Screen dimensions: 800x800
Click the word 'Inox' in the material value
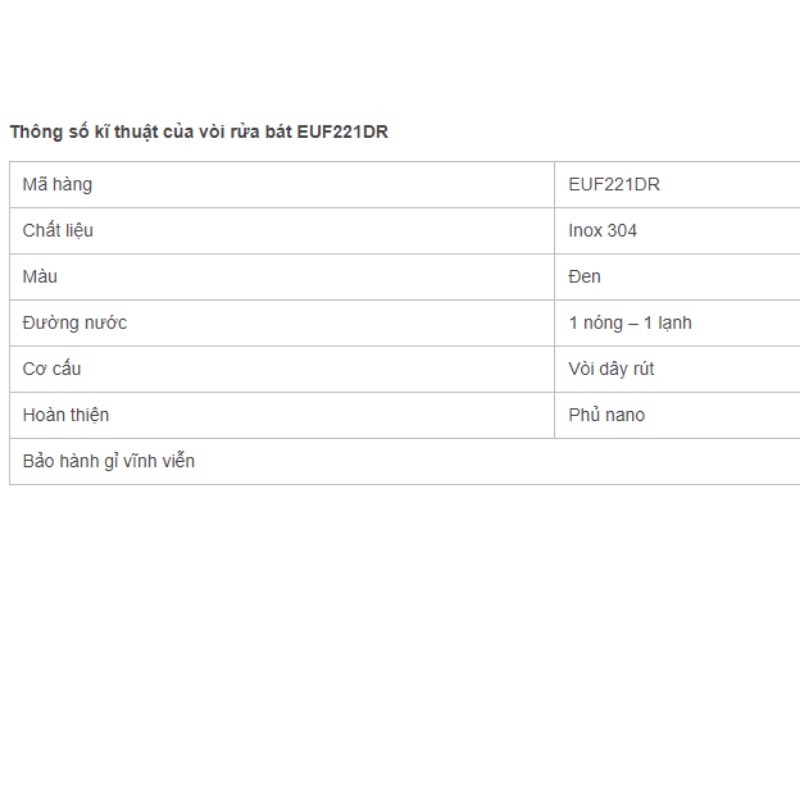(586, 231)
